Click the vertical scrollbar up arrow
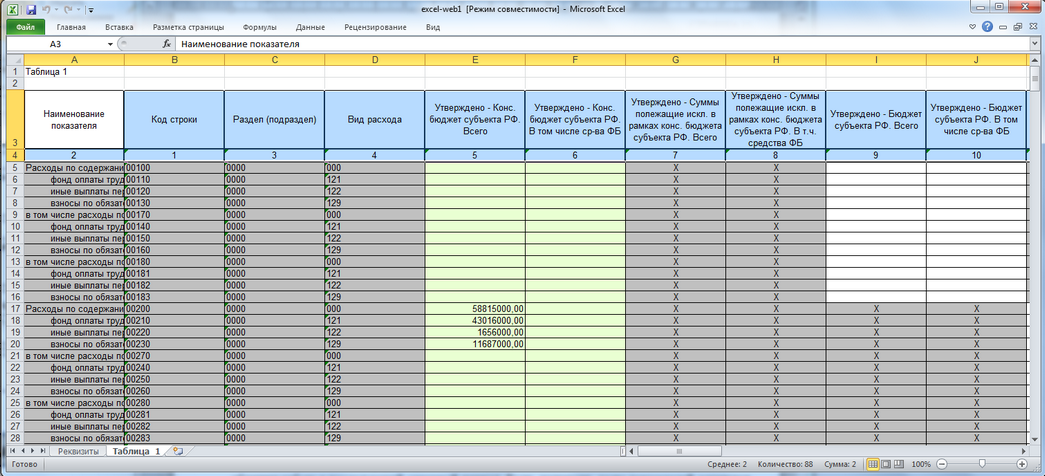This screenshot has width=1045, height=476. pyautogui.click(x=1033, y=60)
